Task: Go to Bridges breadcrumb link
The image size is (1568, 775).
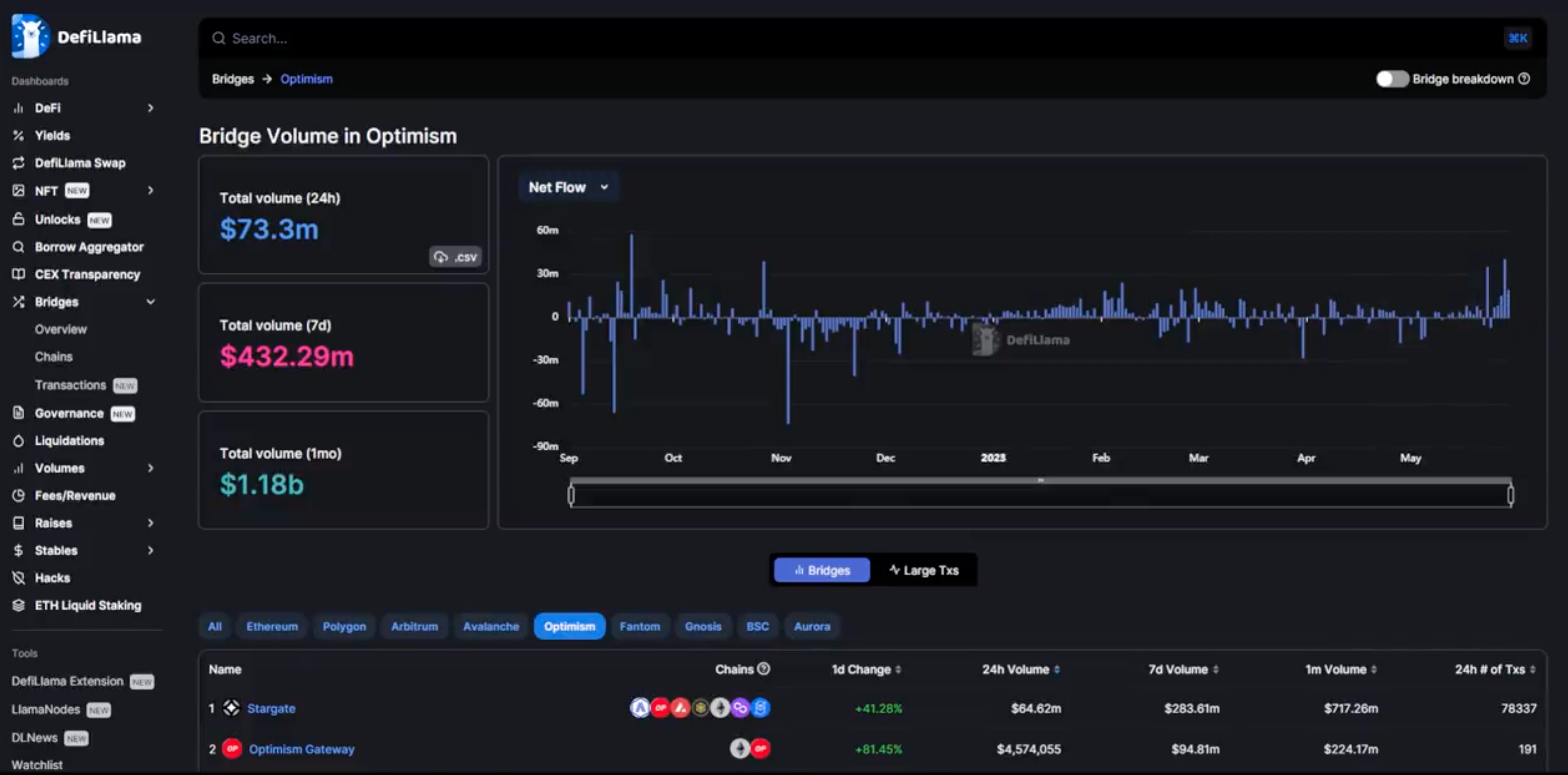Action: 233,79
